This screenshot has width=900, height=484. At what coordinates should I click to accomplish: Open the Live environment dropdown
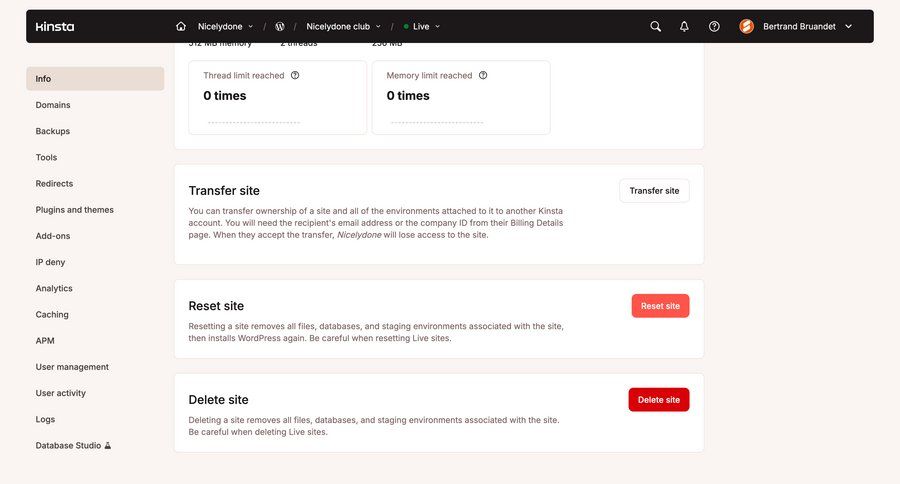(x=422, y=27)
